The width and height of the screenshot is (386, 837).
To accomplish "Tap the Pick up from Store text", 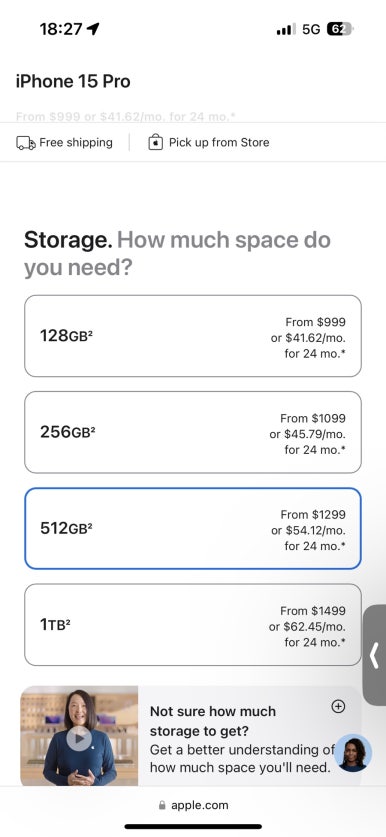I will pos(219,143).
